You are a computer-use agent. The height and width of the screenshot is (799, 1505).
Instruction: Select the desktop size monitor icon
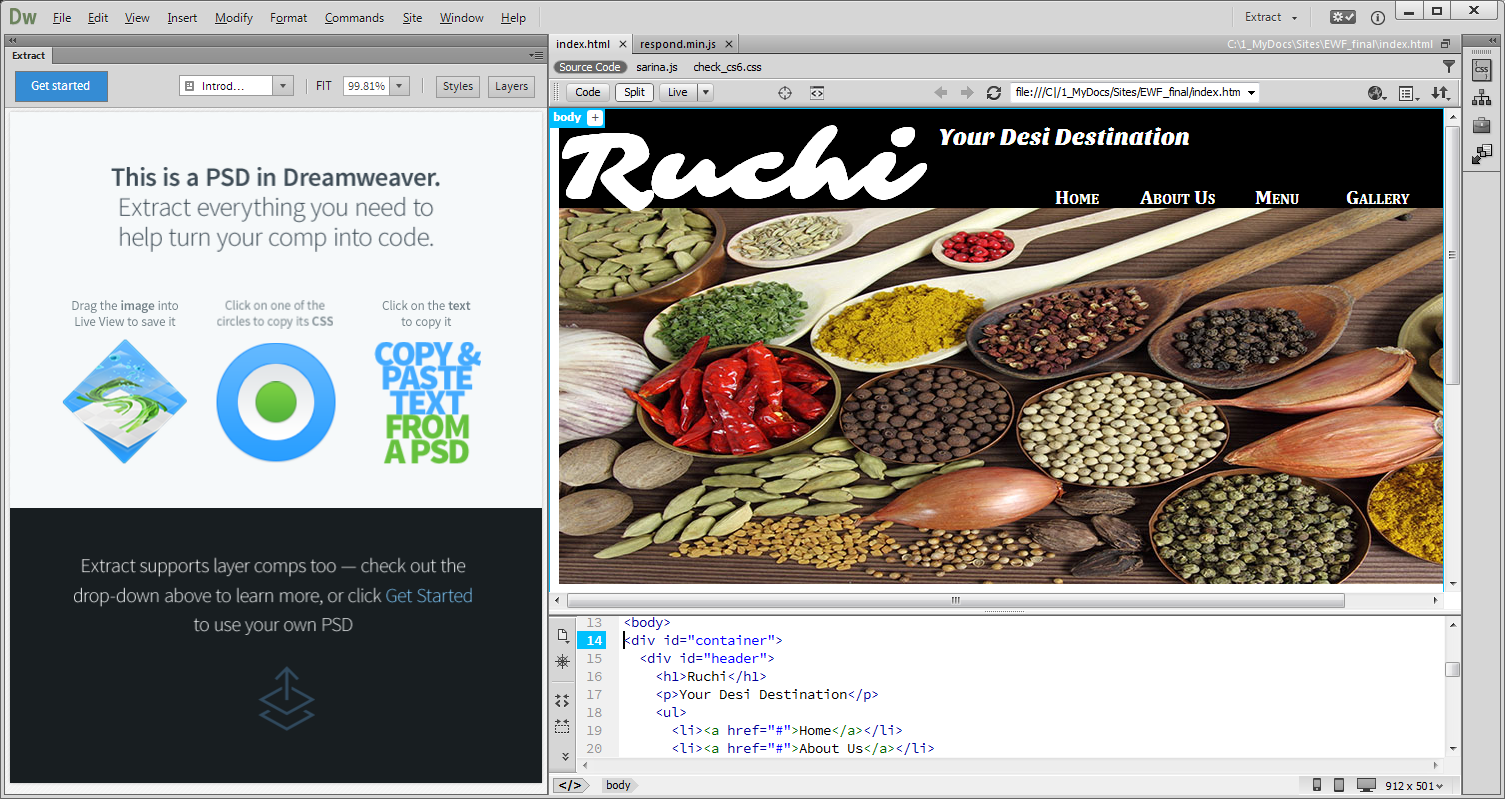[1367, 785]
